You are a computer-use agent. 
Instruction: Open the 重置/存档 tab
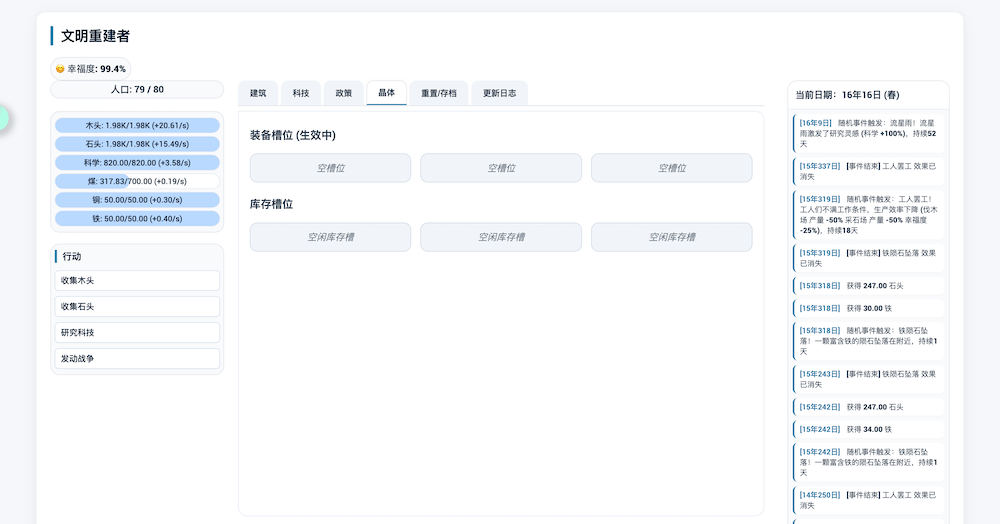click(x=438, y=93)
